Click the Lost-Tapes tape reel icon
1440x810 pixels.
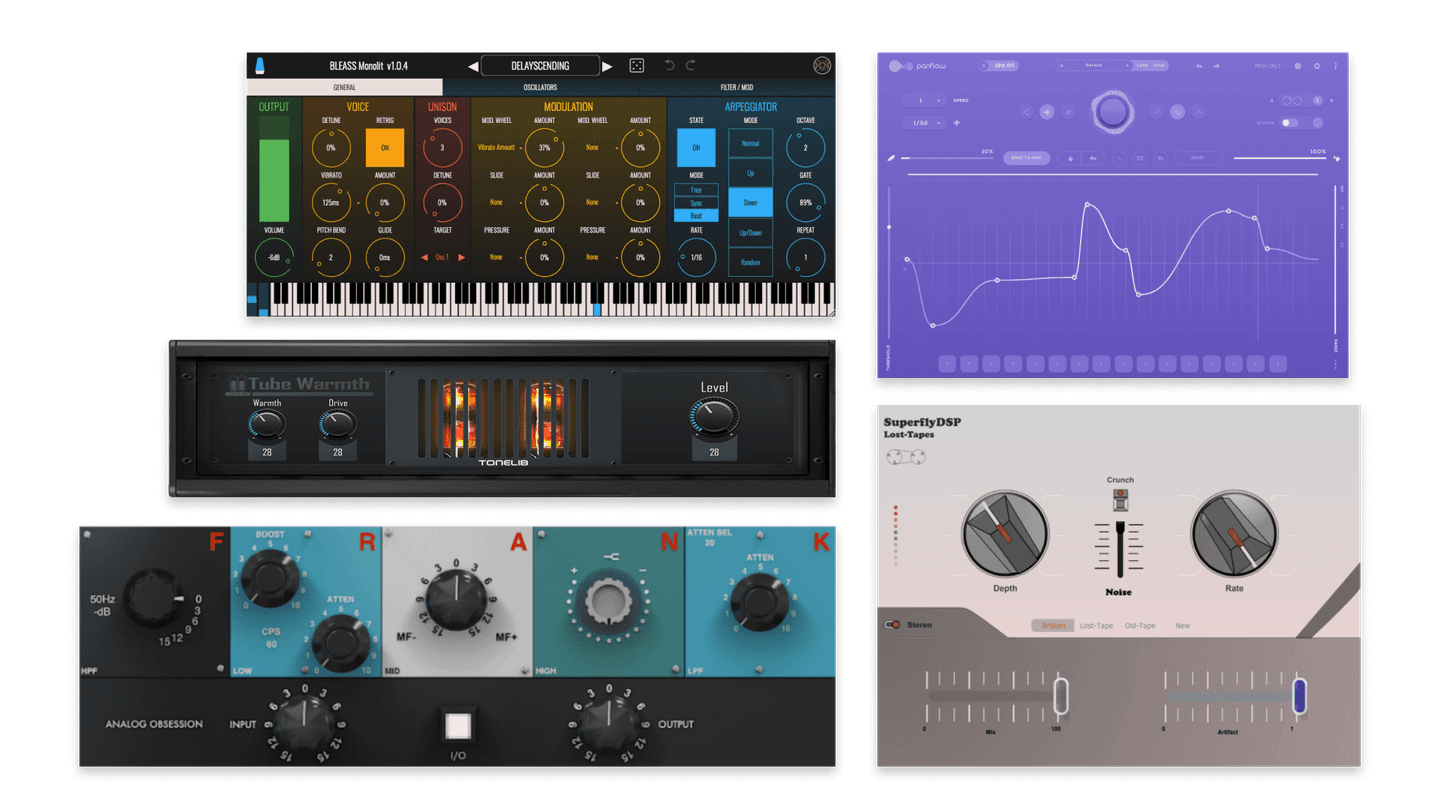(x=905, y=457)
